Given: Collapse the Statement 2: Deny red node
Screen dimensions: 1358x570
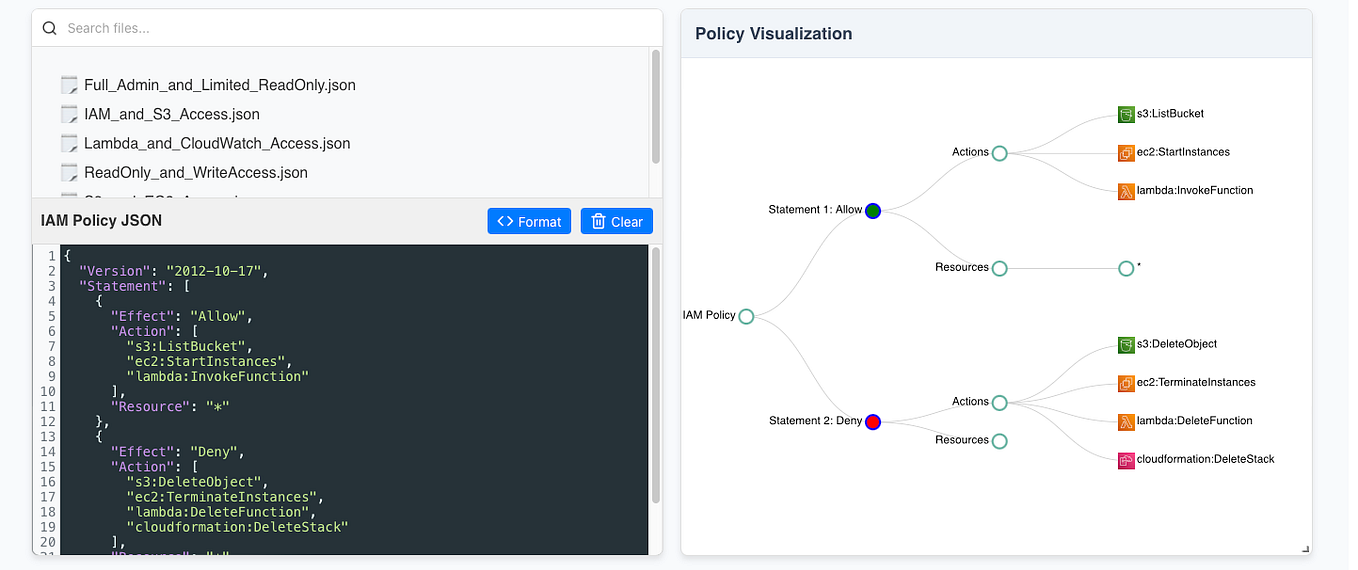Looking at the screenshot, I should coord(873,422).
